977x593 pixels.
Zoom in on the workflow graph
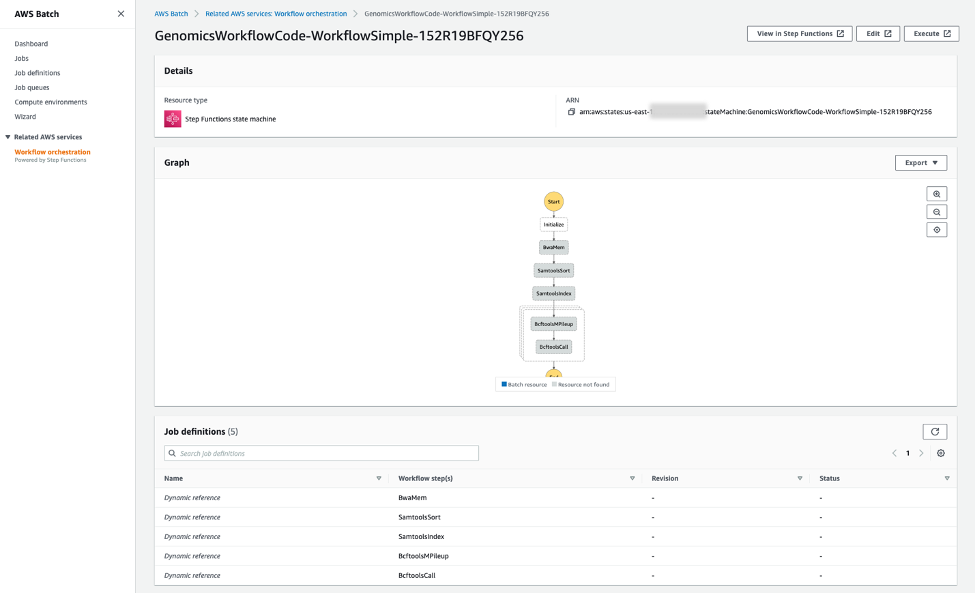click(936, 194)
